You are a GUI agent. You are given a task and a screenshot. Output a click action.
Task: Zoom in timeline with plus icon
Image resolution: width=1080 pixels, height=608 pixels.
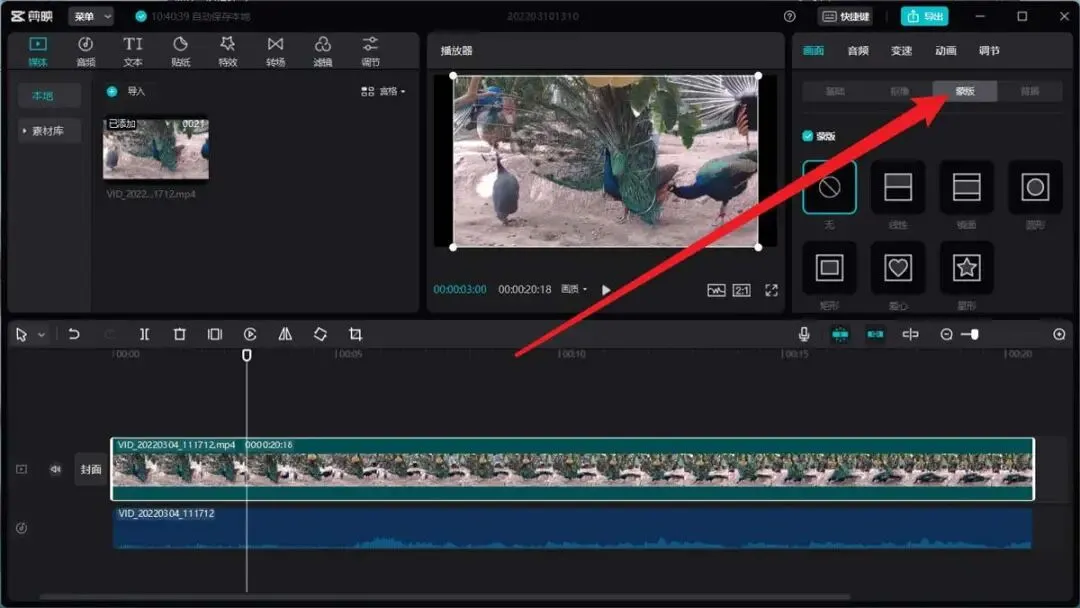[x=1059, y=334]
